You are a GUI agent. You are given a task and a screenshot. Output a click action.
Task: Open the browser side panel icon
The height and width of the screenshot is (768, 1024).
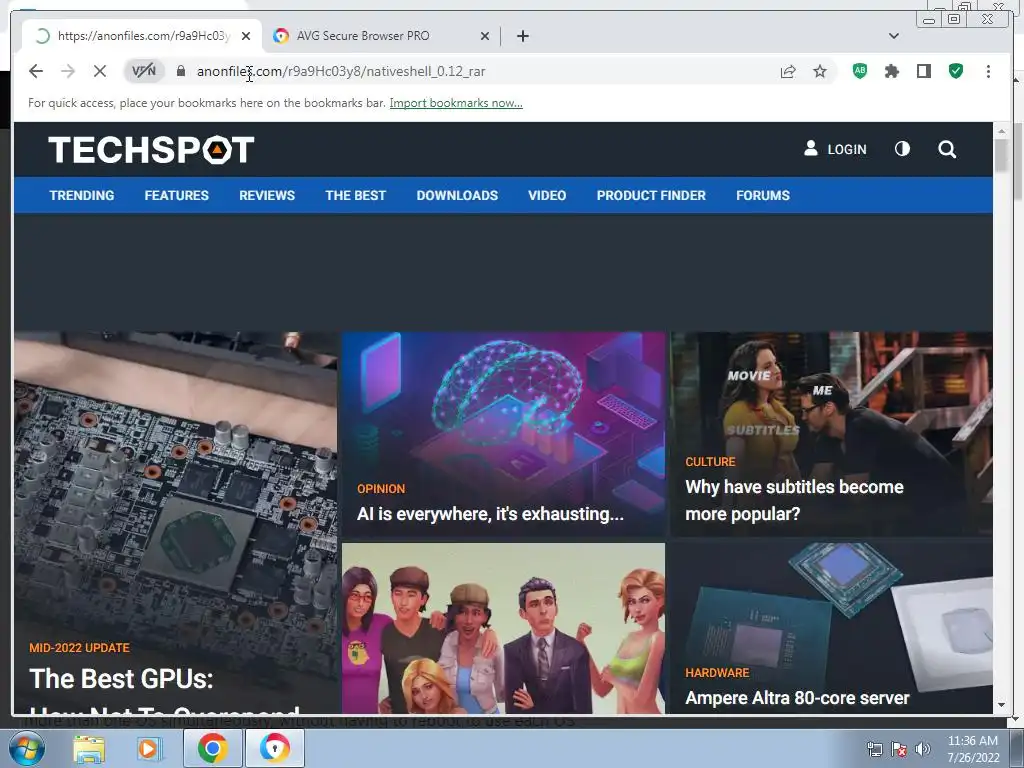(923, 71)
